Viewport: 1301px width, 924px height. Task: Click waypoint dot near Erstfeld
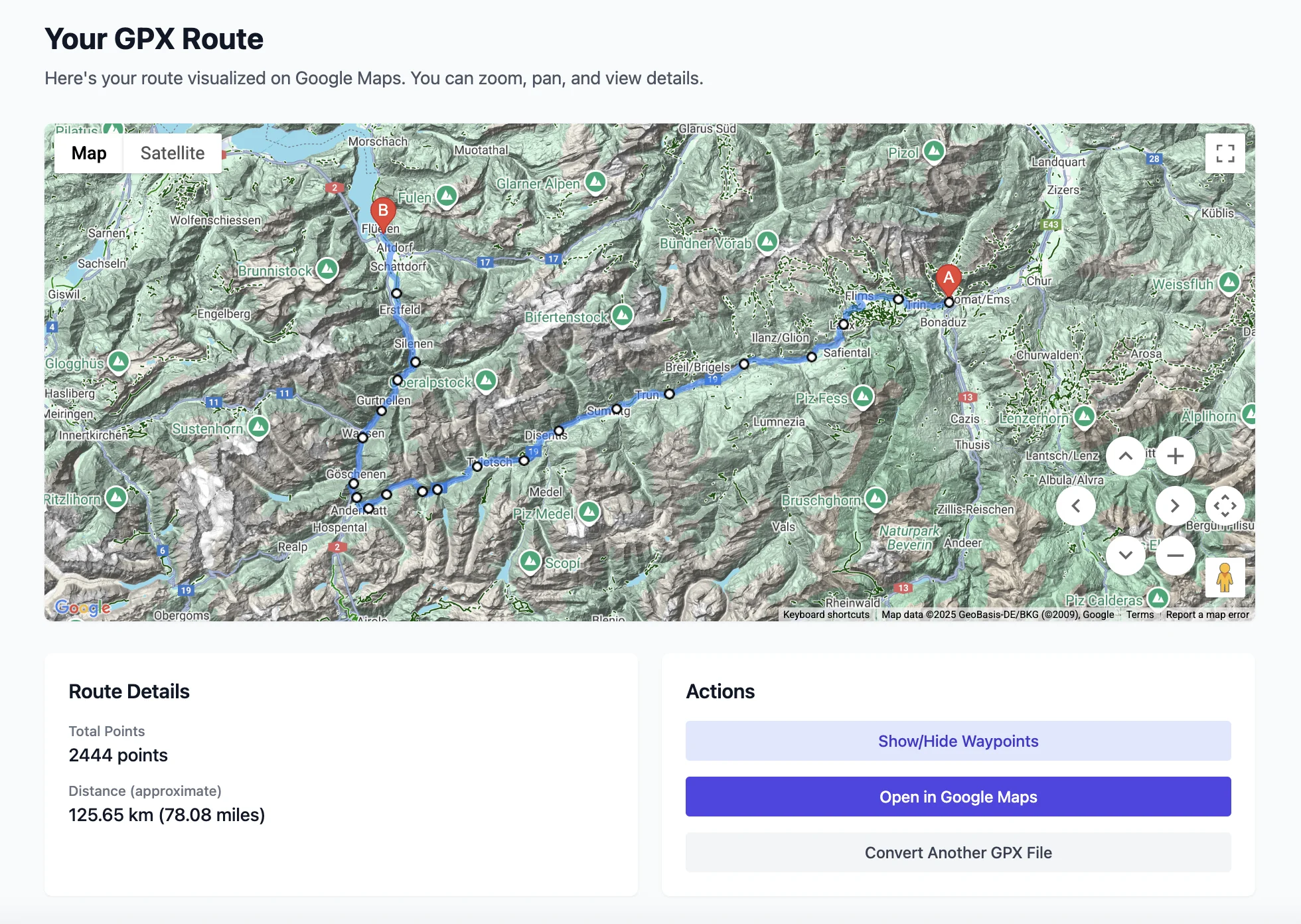[396, 293]
